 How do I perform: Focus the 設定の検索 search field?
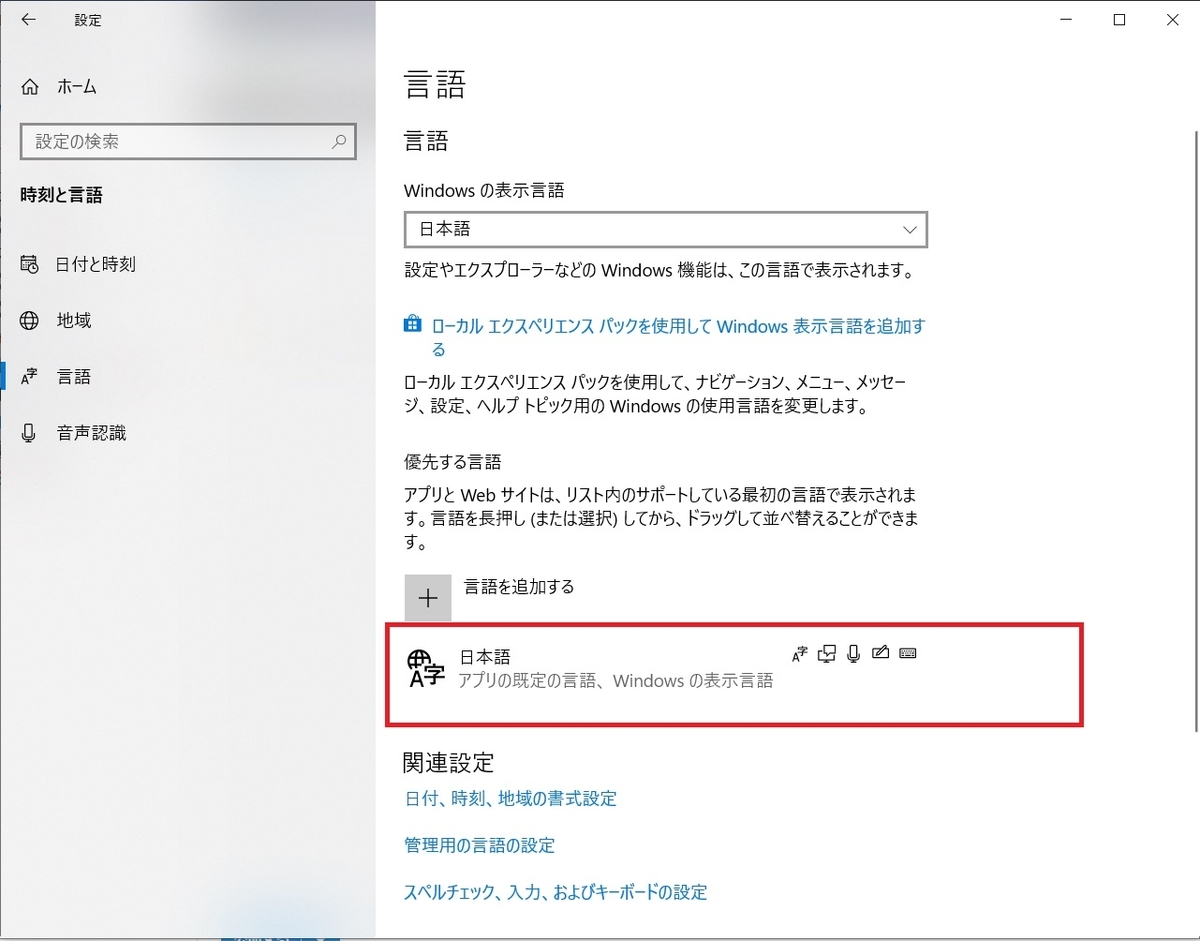[x=188, y=142]
